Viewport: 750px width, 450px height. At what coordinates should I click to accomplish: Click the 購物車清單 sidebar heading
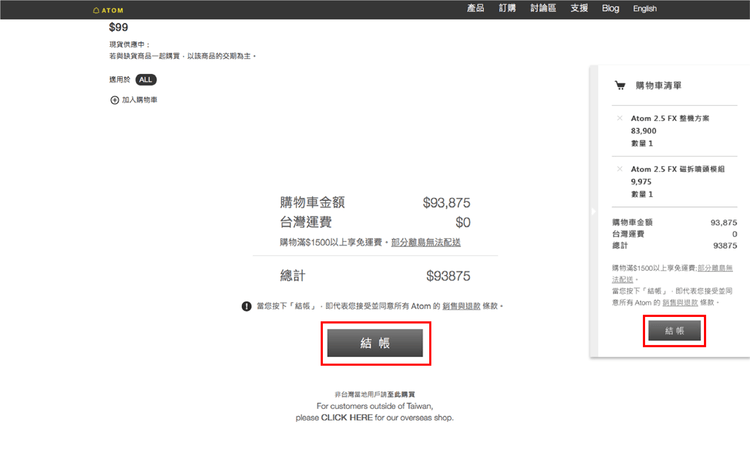coord(658,86)
